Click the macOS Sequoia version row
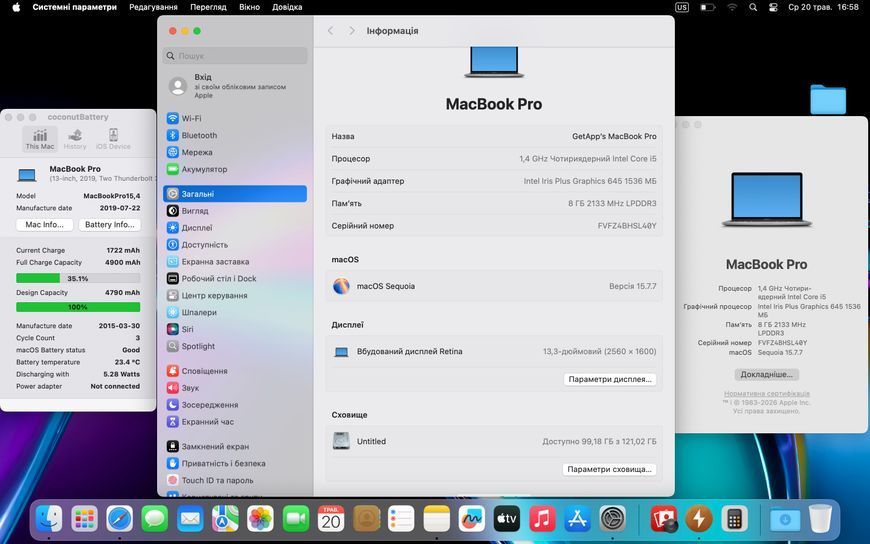870x544 pixels. click(494, 286)
